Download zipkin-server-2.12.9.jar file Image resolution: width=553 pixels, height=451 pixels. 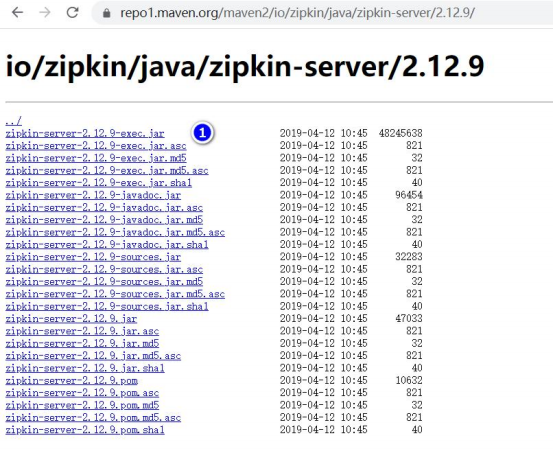click(71, 319)
